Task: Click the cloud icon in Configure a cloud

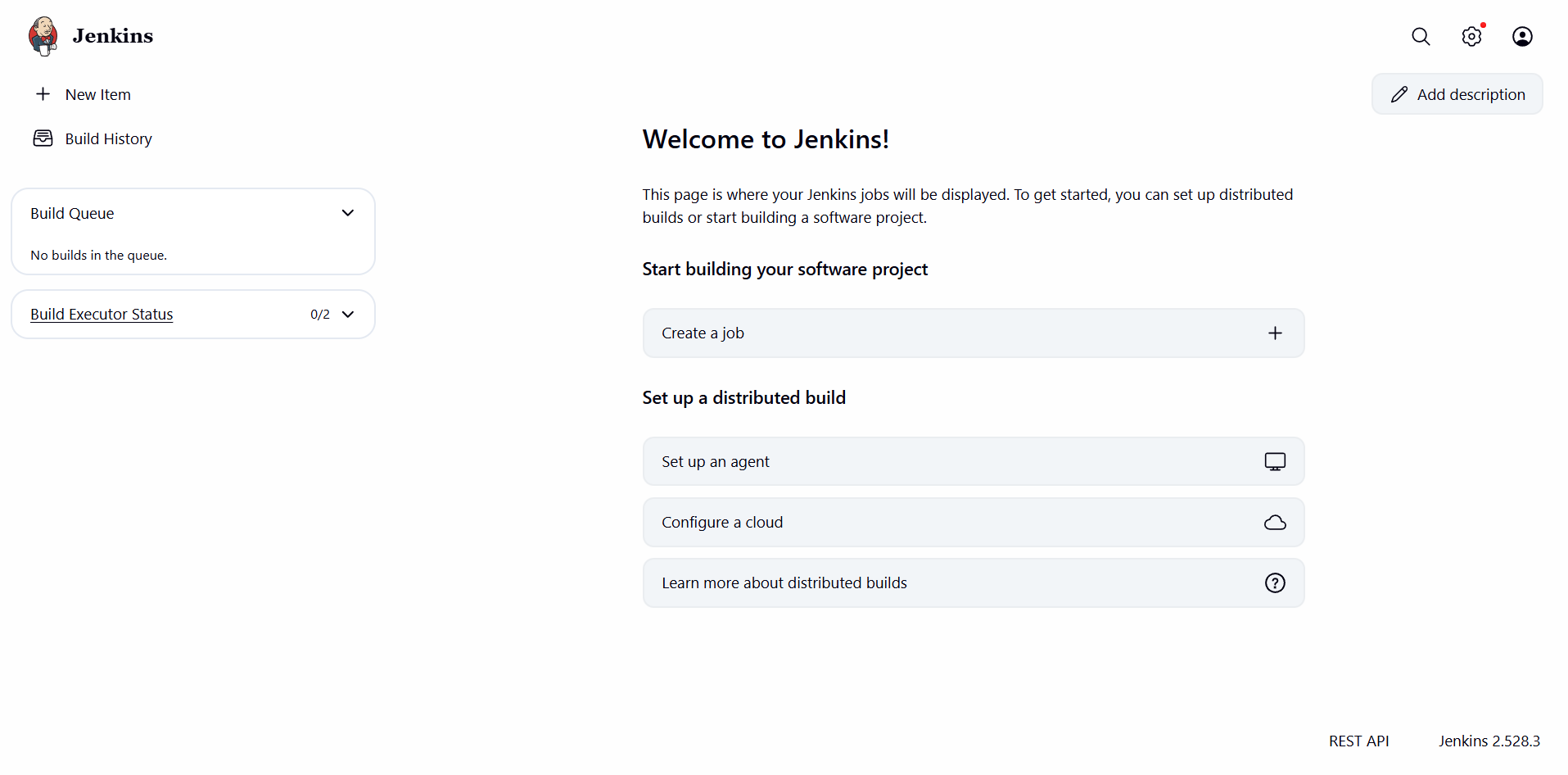Action: coord(1275,523)
